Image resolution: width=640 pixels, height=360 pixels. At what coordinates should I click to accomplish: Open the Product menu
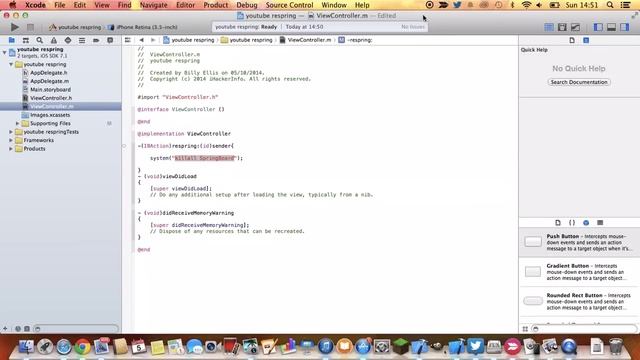216,5
